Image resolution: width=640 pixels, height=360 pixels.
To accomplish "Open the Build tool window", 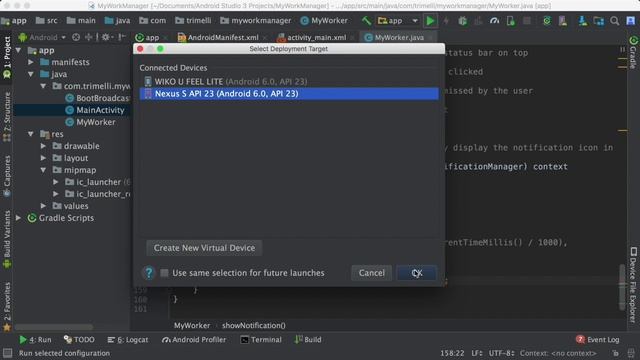I will (x=308, y=340).
